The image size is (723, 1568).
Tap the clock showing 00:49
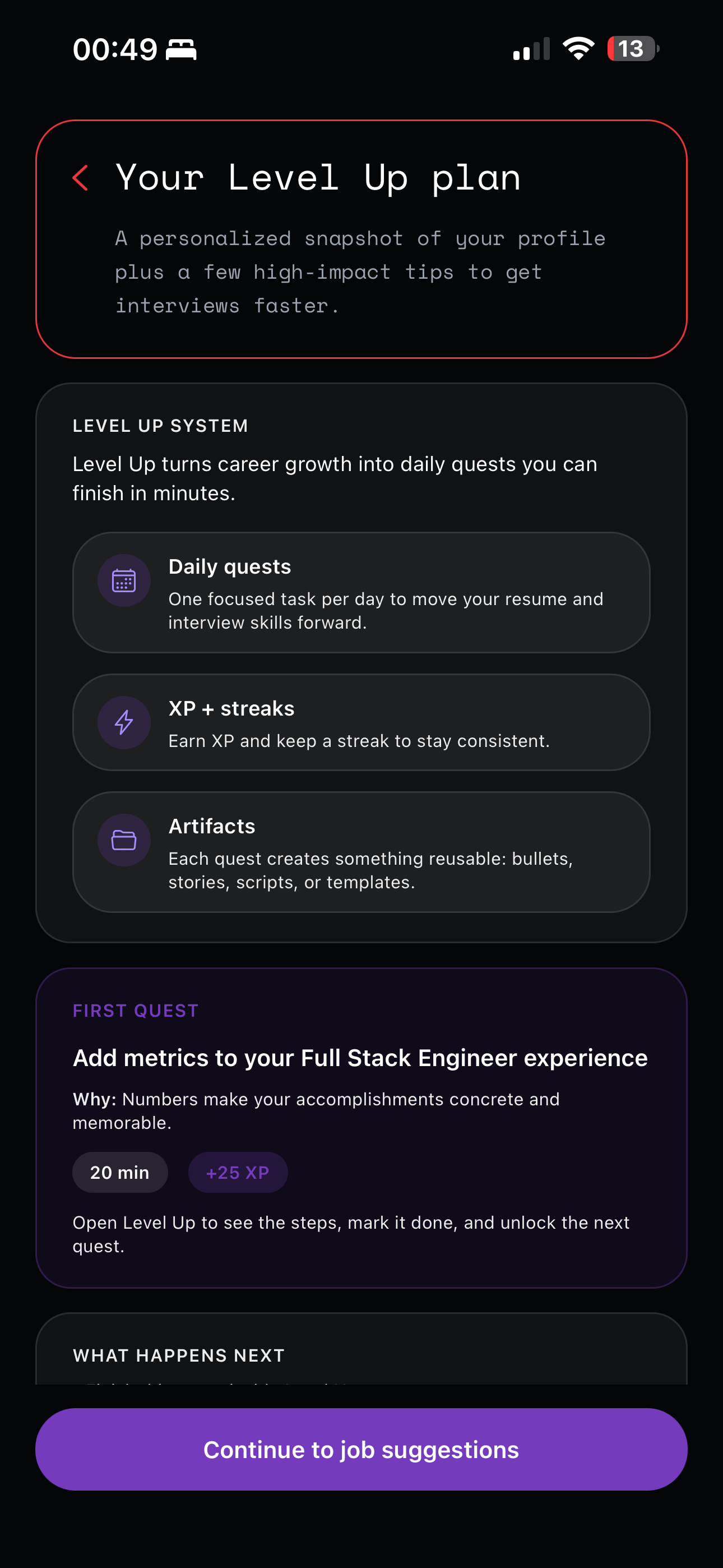point(115,49)
